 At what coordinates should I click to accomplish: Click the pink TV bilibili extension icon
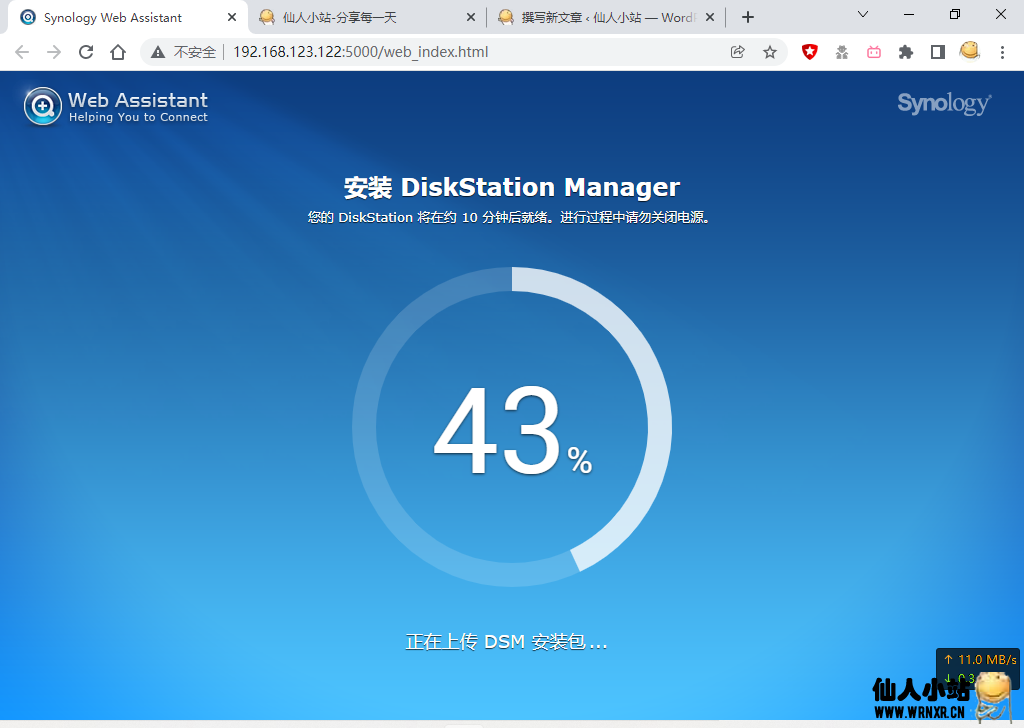coord(874,52)
